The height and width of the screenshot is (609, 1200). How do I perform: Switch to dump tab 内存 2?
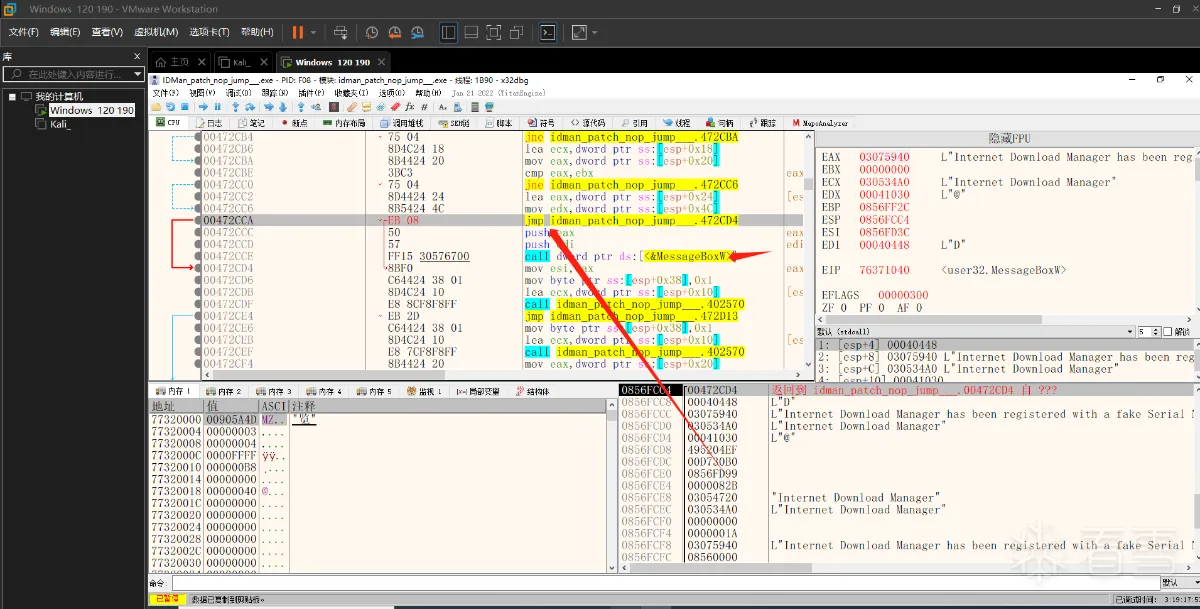click(x=226, y=391)
